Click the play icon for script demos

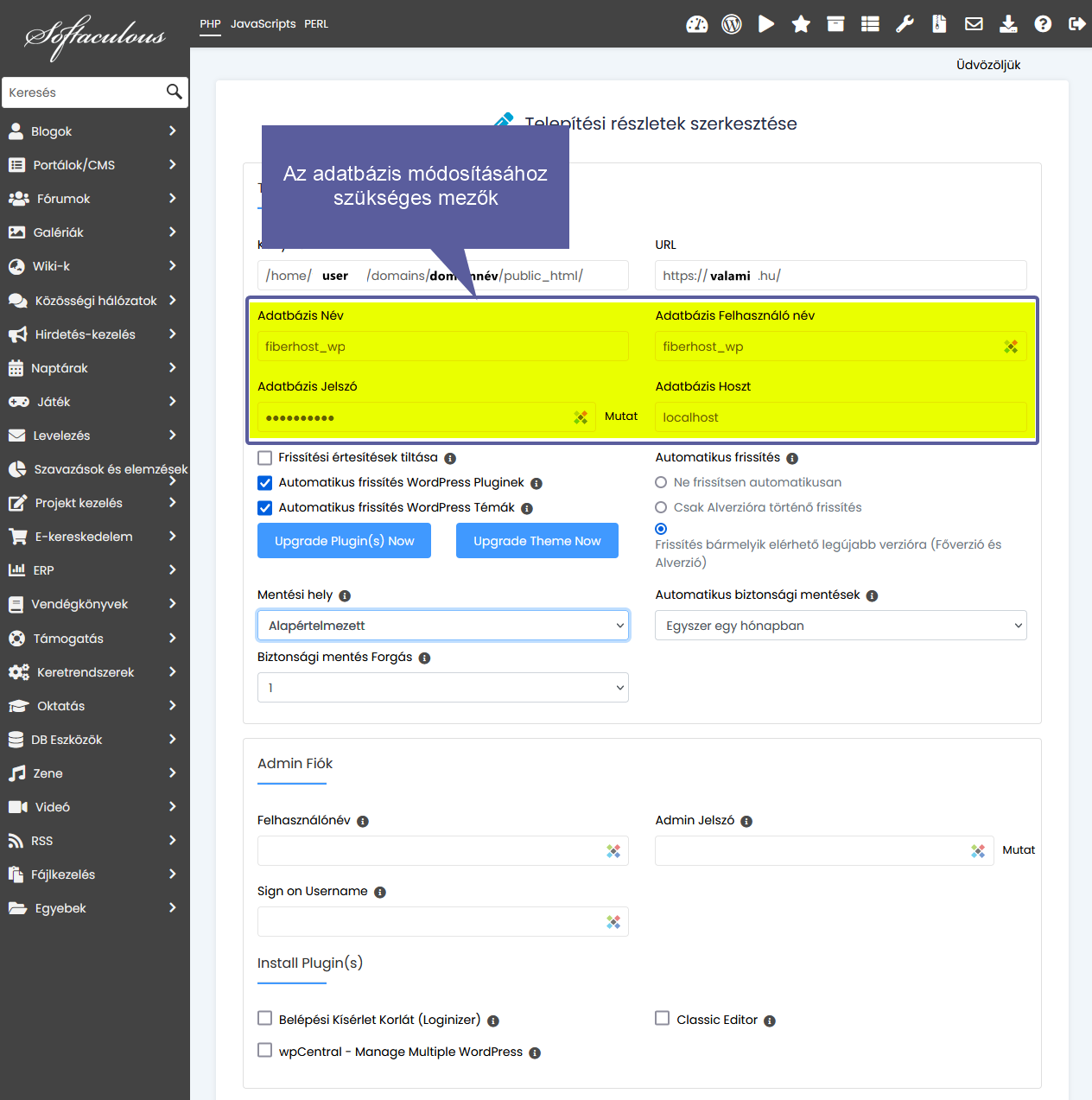[766, 24]
